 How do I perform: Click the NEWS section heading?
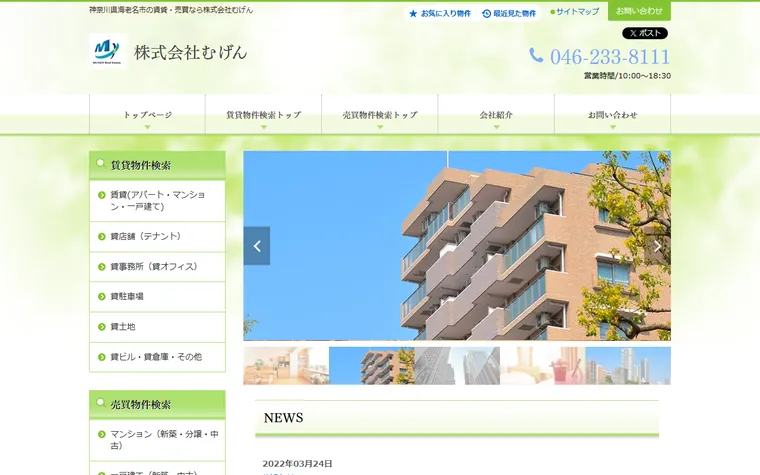pos(284,418)
